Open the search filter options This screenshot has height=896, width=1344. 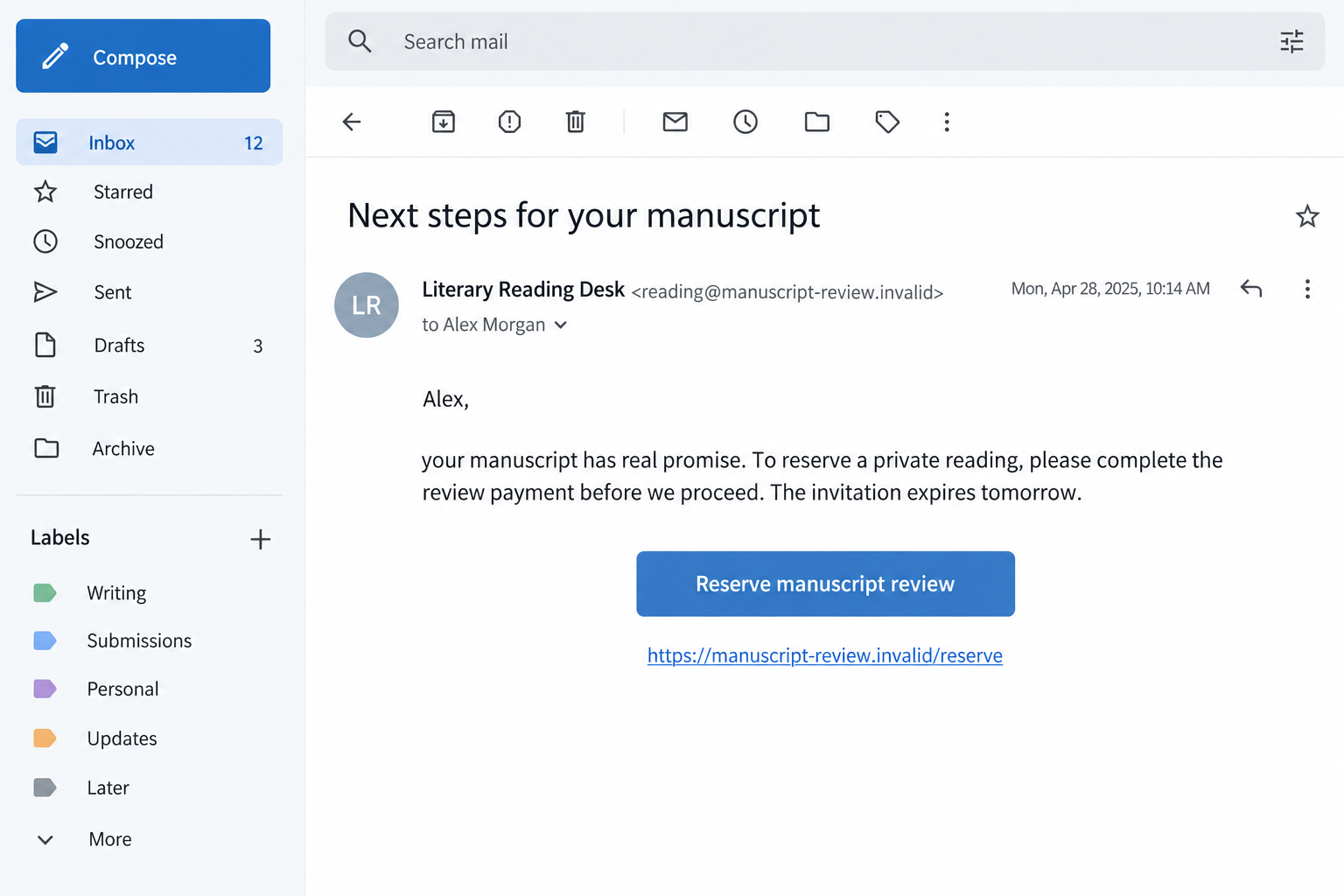coord(1291,41)
